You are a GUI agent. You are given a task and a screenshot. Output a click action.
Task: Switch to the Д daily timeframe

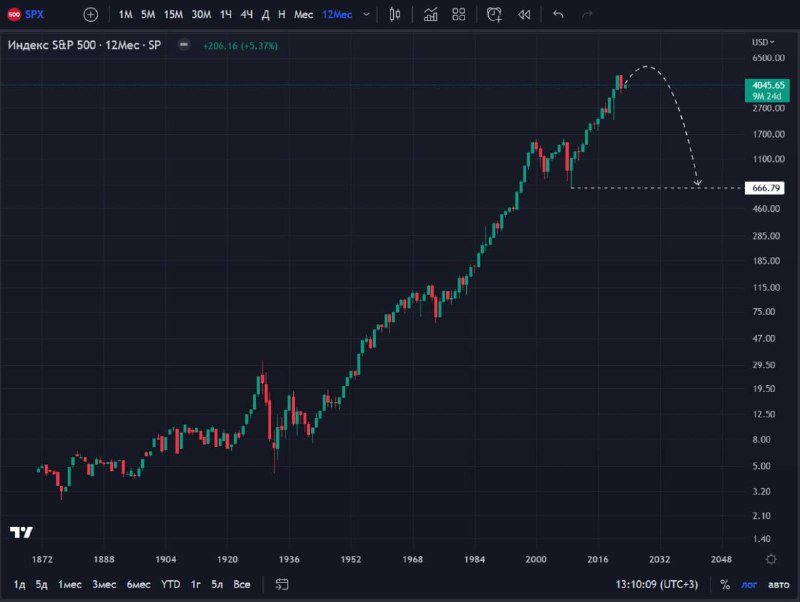coord(265,15)
